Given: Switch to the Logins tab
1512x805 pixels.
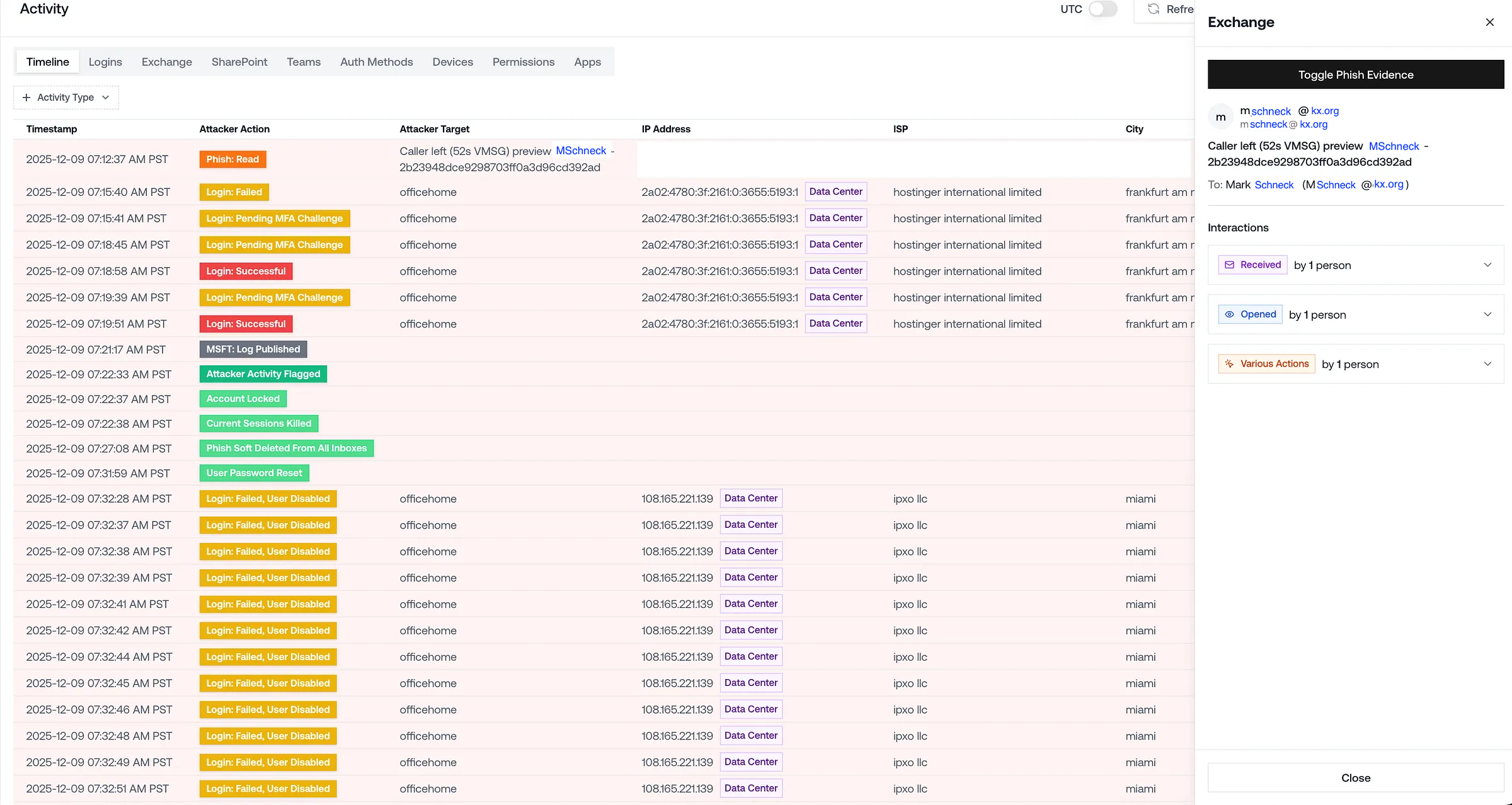Looking at the screenshot, I should [105, 62].
